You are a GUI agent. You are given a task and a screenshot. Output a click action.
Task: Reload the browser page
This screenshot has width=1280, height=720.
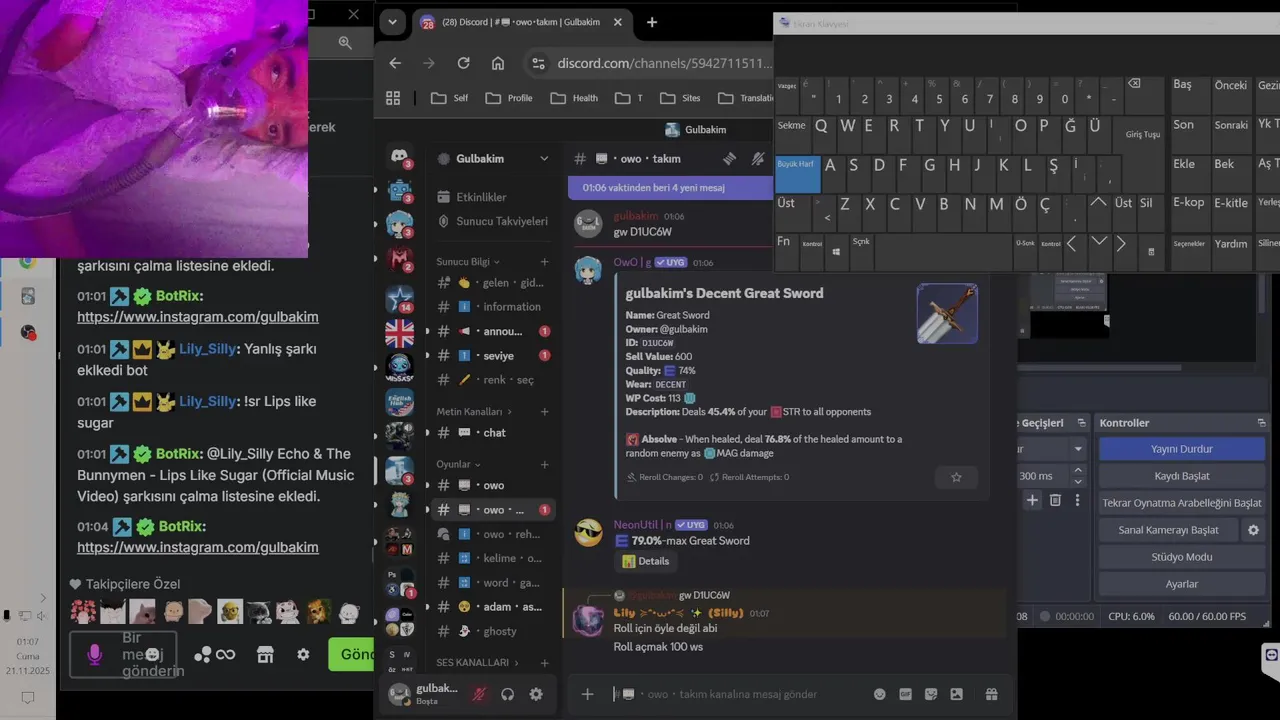pos(463,63)
